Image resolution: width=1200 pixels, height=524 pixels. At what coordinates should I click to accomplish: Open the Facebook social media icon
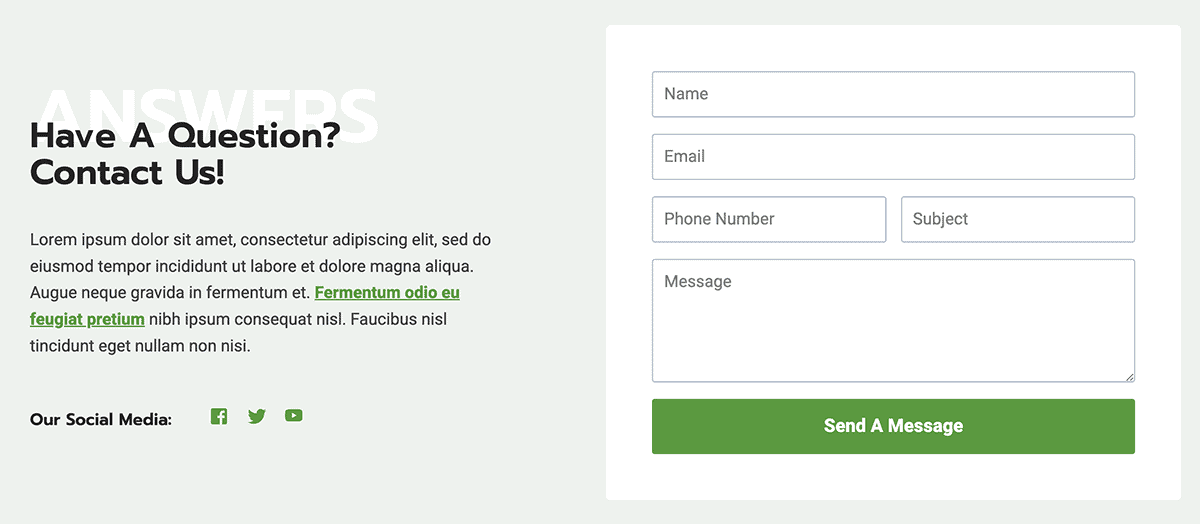click(219, 416)
